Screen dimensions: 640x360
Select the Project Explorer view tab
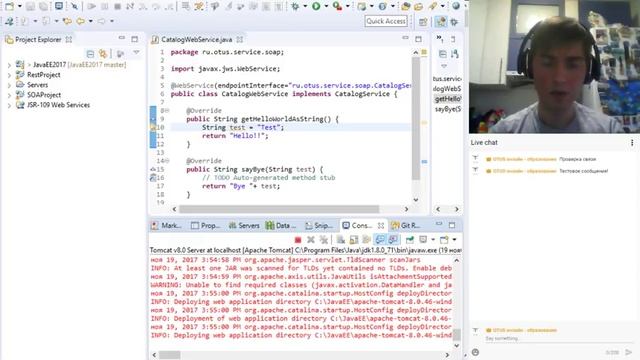click(38, 40)
